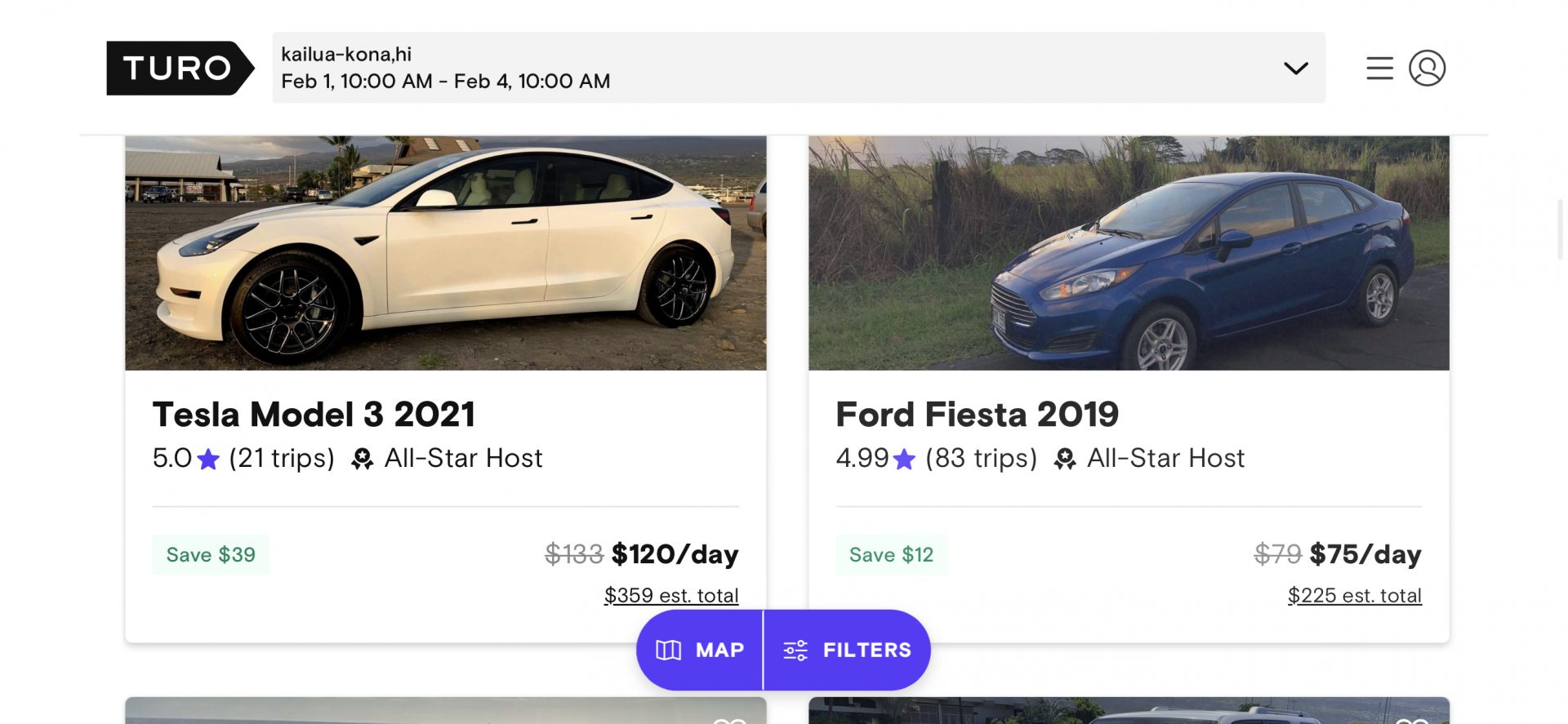Click the folded map icon
This screenshot has height=724, width=1568.
[668, 651]
